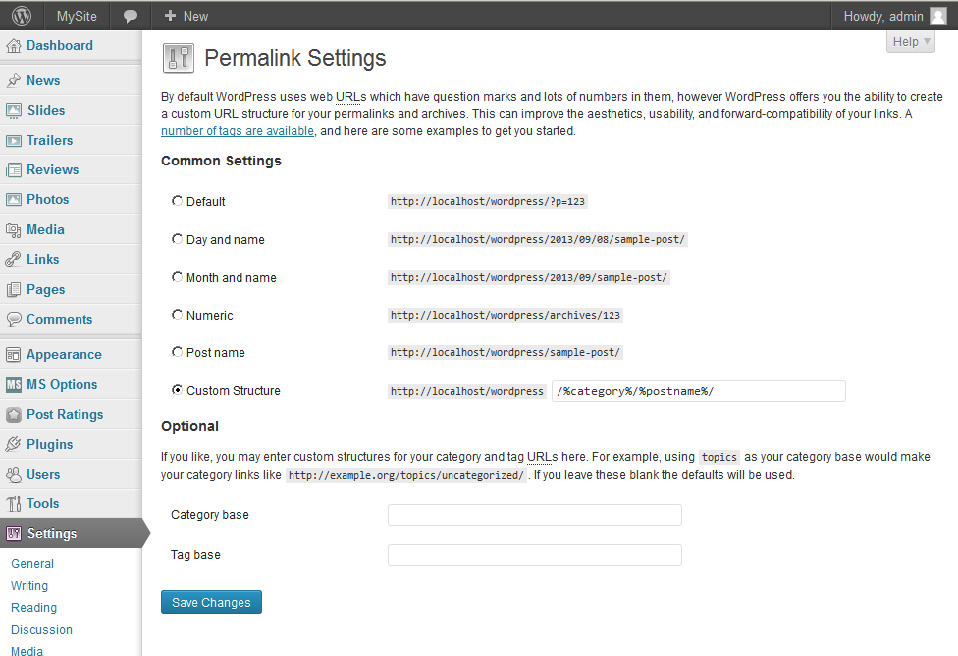Follow the 'number of tags are available' link

(238, 131)
